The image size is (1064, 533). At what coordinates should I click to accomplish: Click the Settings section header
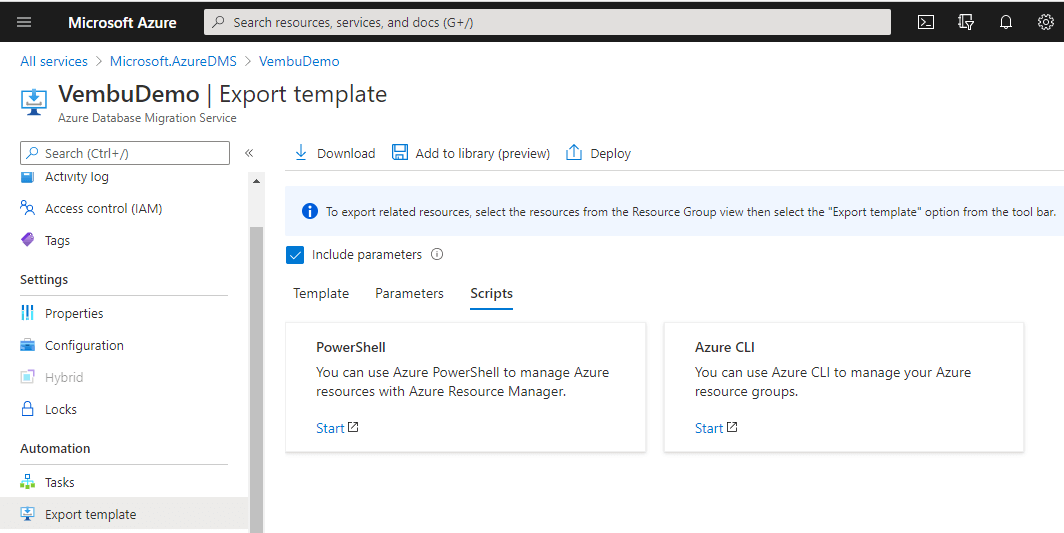(x=44, y=279)
